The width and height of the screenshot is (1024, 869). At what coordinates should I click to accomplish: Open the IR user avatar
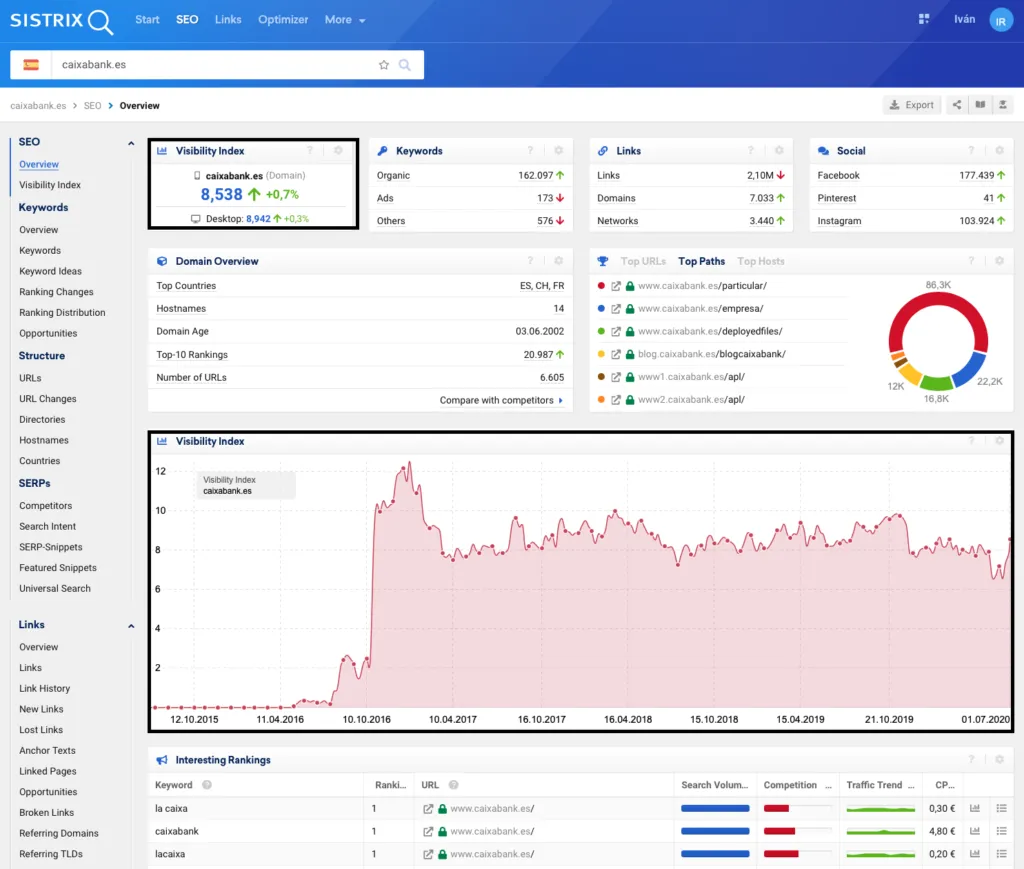pos(1000,20)
